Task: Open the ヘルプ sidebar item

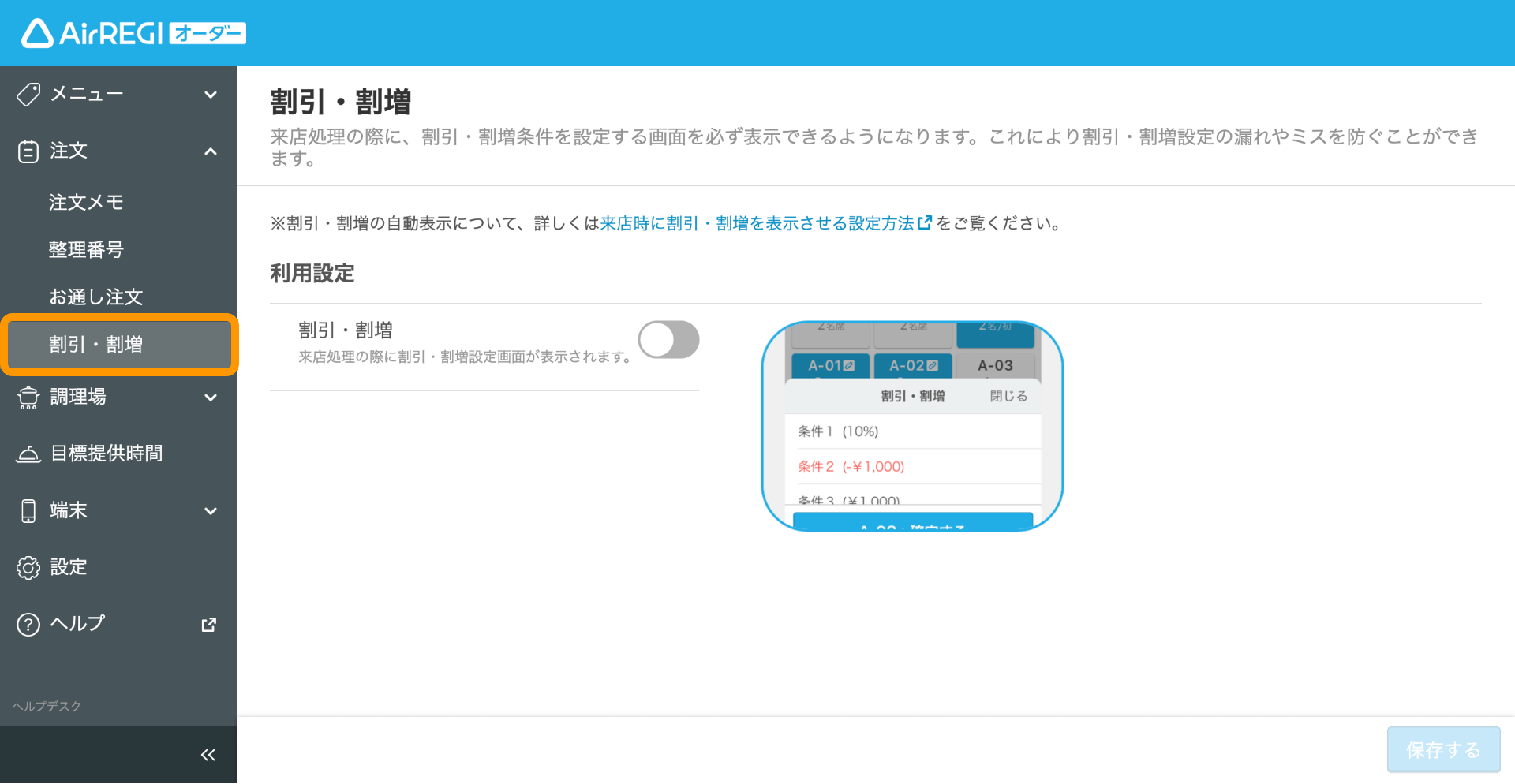Action: point(118,625)
